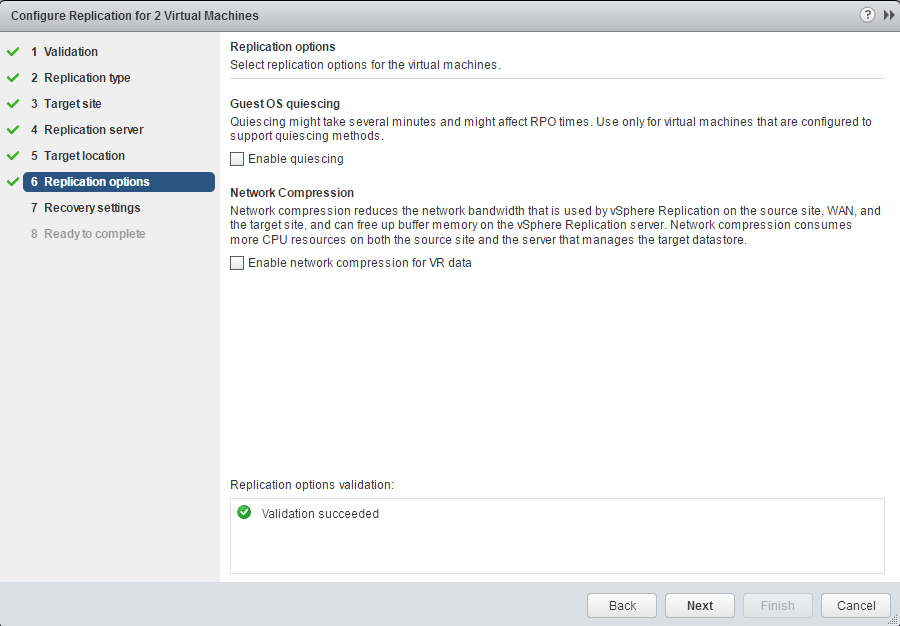Click green checkmark beside Target location

(13, 155)
